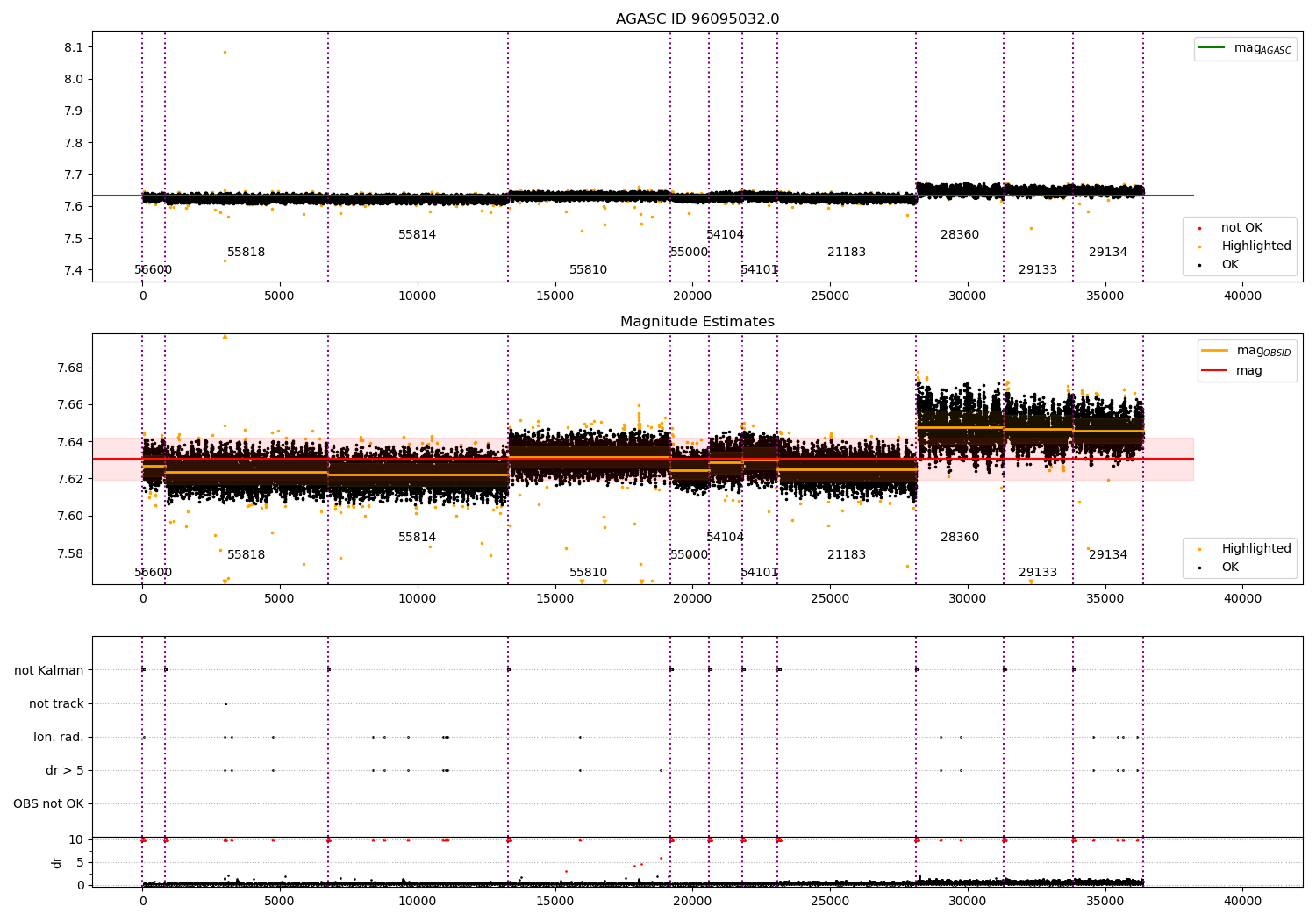Click obsid 28360 in Magnitude Estimates plot
1316x921 pixels.
click(x=960, y=538)
